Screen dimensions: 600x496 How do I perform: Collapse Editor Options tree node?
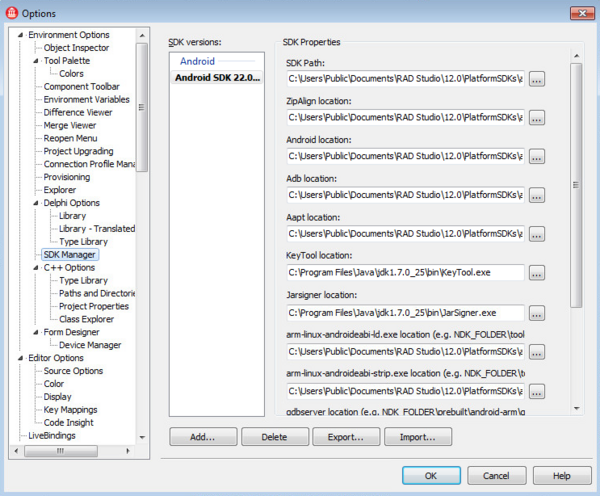[x=20, y=358]
